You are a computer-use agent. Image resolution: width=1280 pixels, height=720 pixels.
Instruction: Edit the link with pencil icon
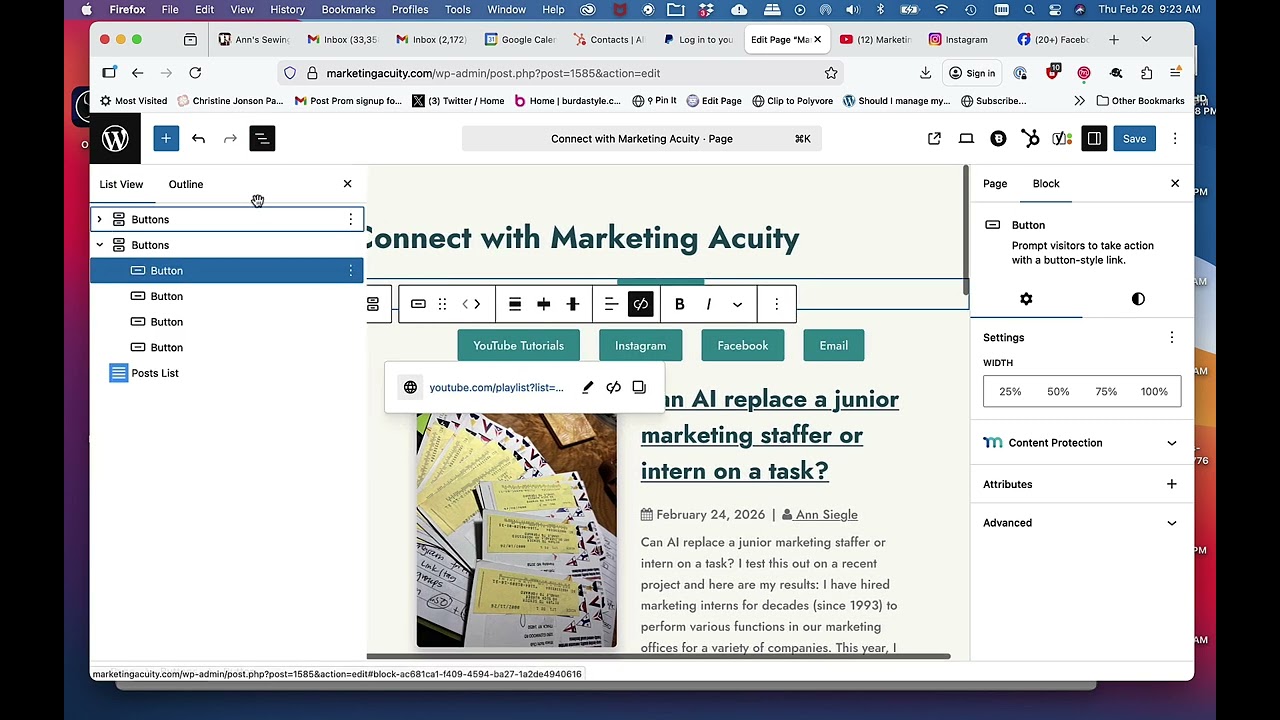pyautogui.click(x=587, y=388)
